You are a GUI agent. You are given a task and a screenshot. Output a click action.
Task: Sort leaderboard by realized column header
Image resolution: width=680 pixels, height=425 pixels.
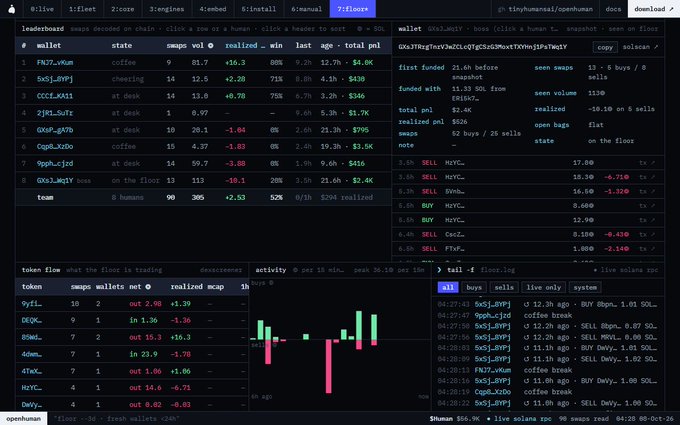coord(245,46)
